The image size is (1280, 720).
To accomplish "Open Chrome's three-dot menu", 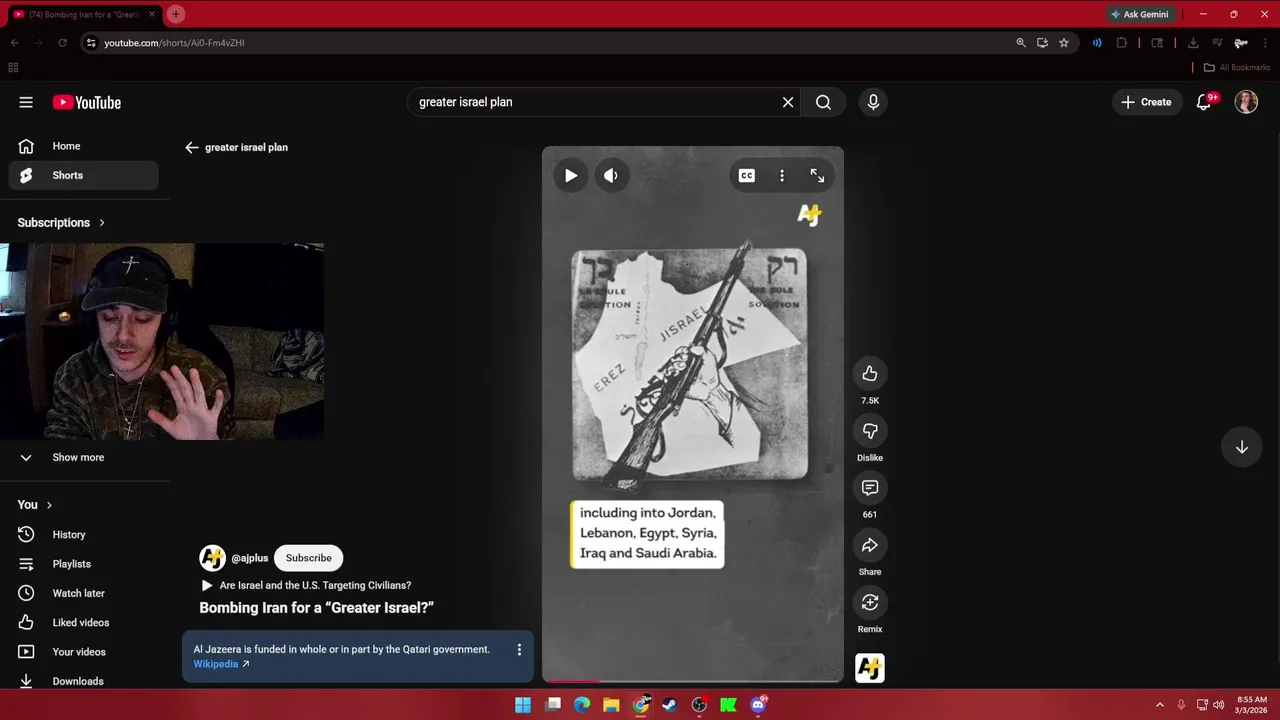I will point(1265,43).
